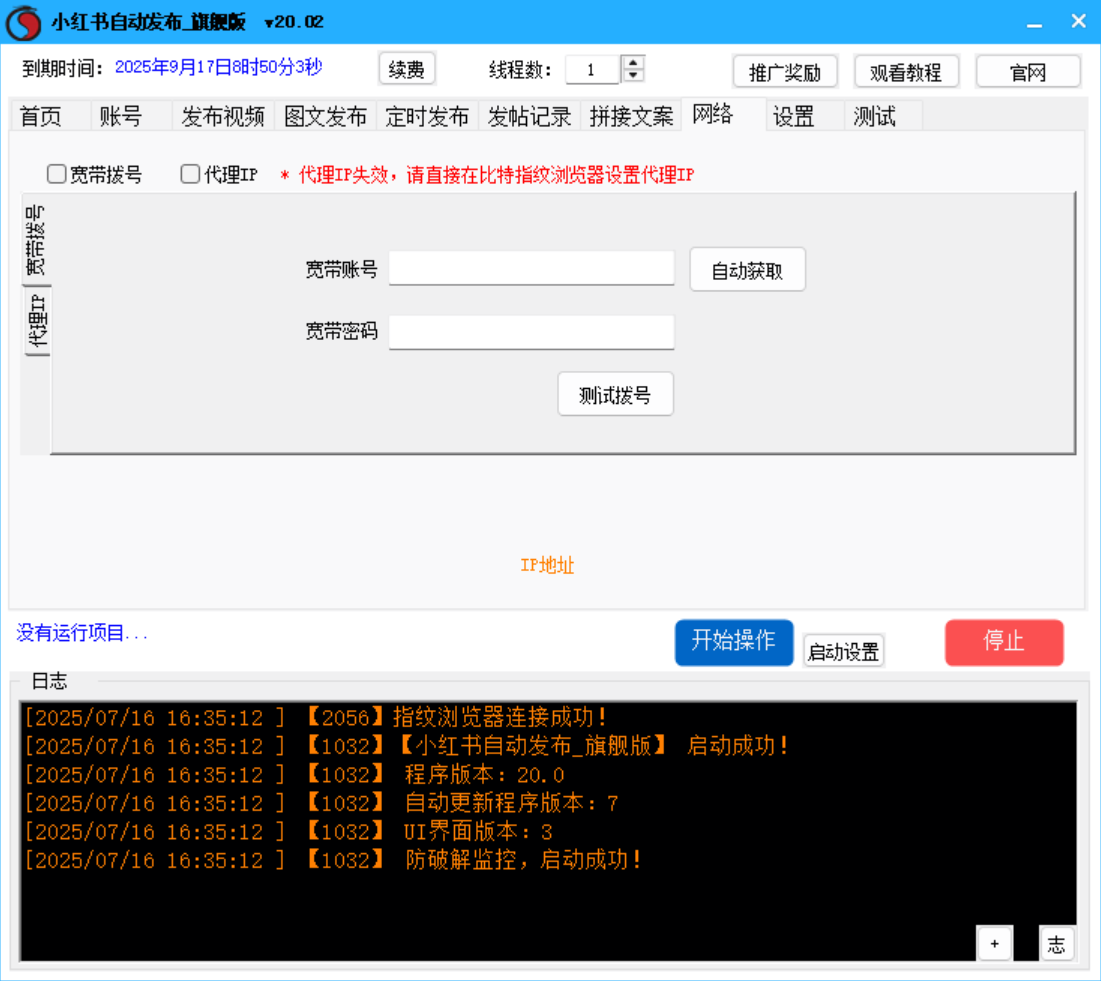Image resolution: width=1101 pixels, height=981 pixels.
Task: Enable the 代理IP checkbox
Action: pyautogui.click(x=190, y=173)
